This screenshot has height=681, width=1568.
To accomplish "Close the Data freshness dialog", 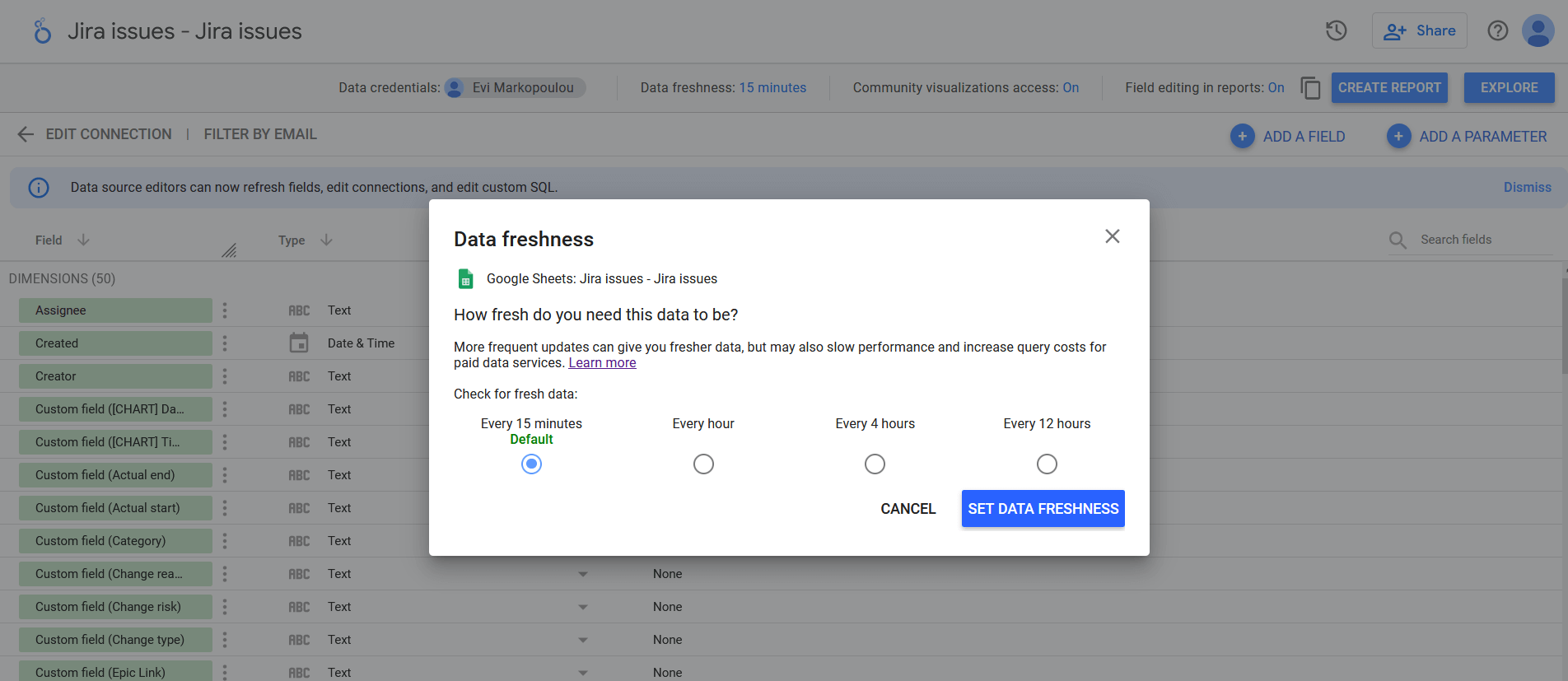I will pyautogui.click(x=1112, y=236).
